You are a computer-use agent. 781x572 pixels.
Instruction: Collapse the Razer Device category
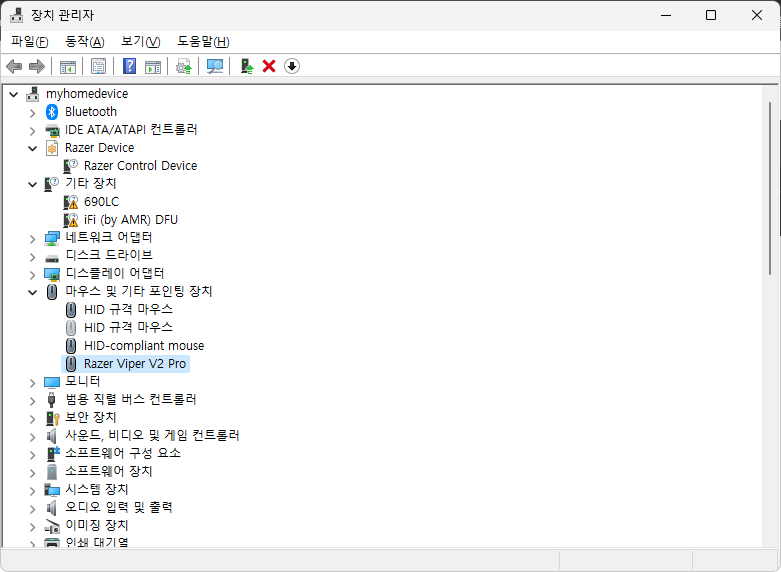[33, 148]
